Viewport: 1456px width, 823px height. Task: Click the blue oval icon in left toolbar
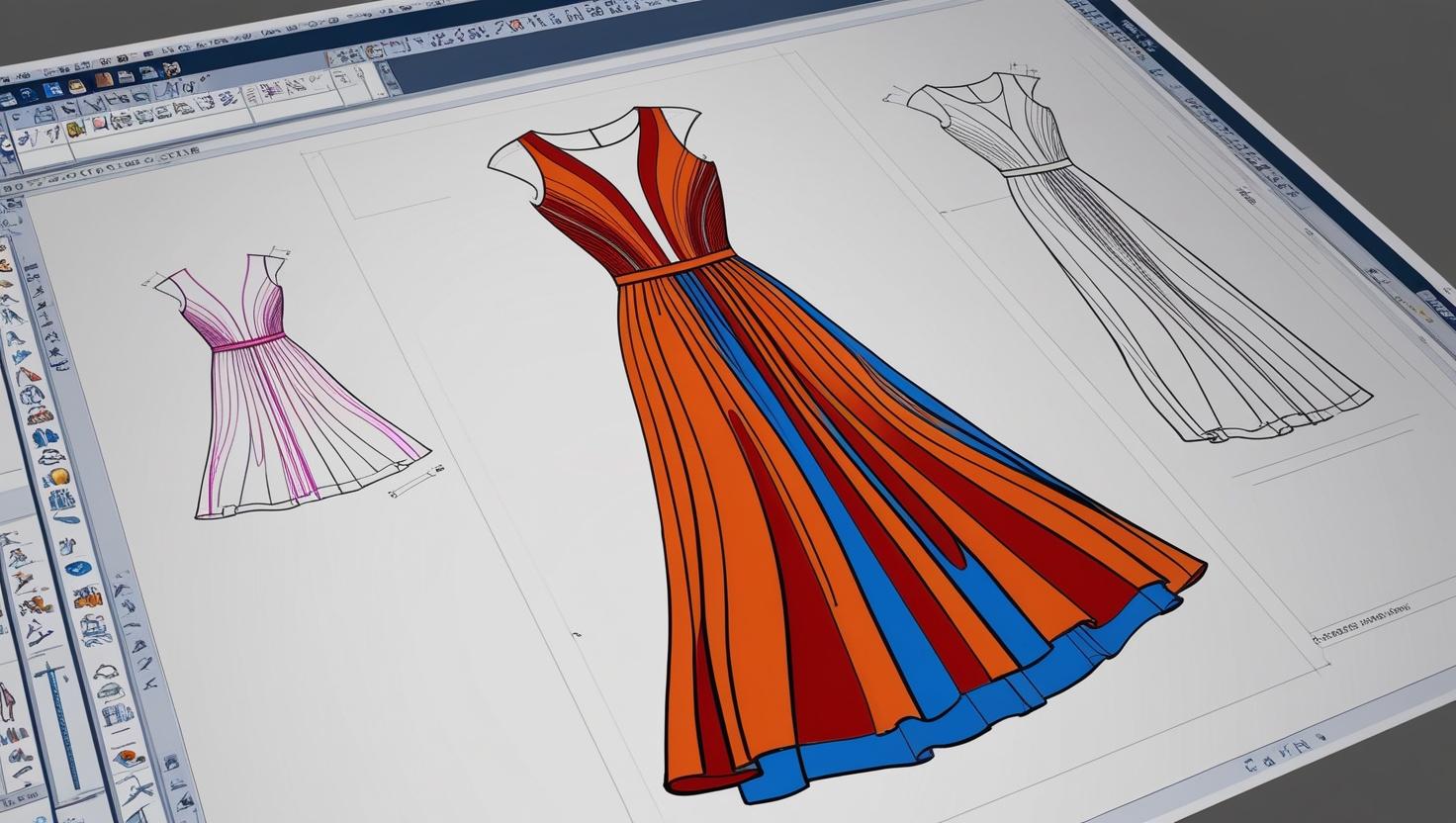pyautogui.click(x=76, y=568)
